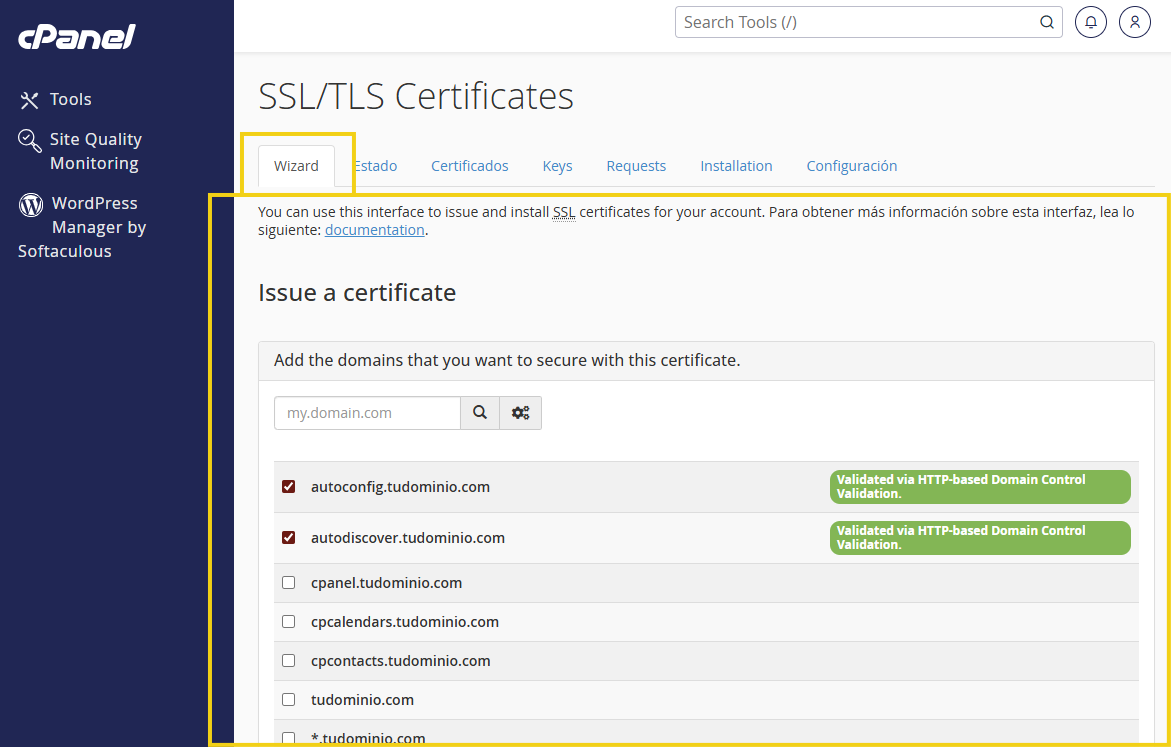Image resolution: width=1171 pixels, height=747 pixels.
Task: Click the SSL/TLS Certificates title
Action: tap(416, 96)
